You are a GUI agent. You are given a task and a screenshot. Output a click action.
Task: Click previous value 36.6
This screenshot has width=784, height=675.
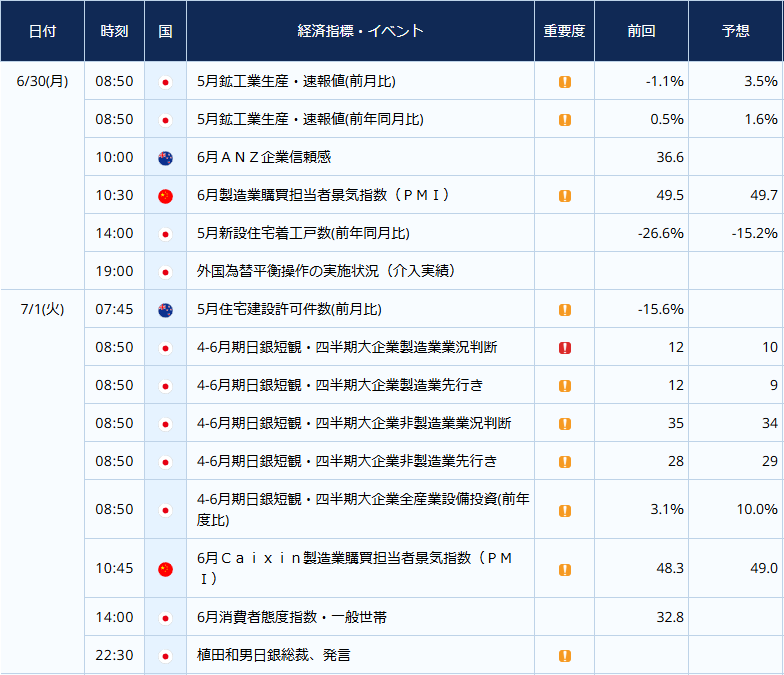click(670, 157)
